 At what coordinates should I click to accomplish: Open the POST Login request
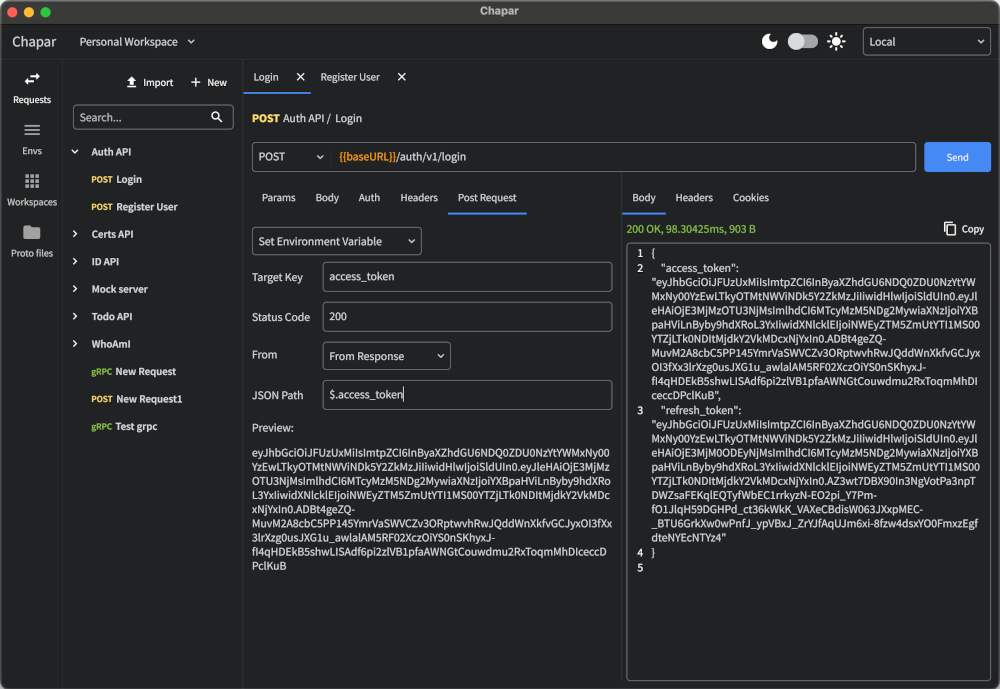[x=117, y=179]
